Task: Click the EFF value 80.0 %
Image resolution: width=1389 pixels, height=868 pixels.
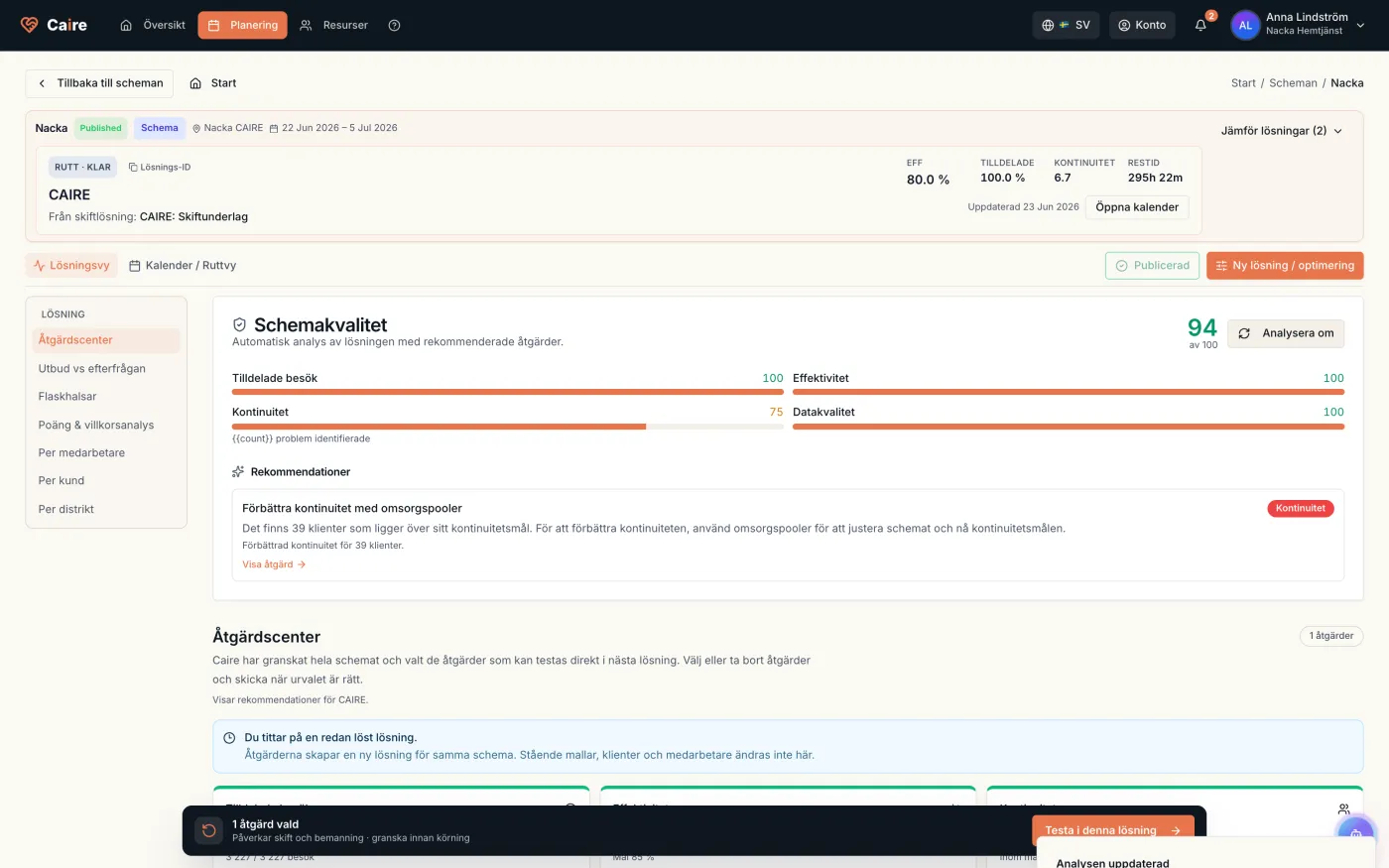Action: click(x=929, y=180)
